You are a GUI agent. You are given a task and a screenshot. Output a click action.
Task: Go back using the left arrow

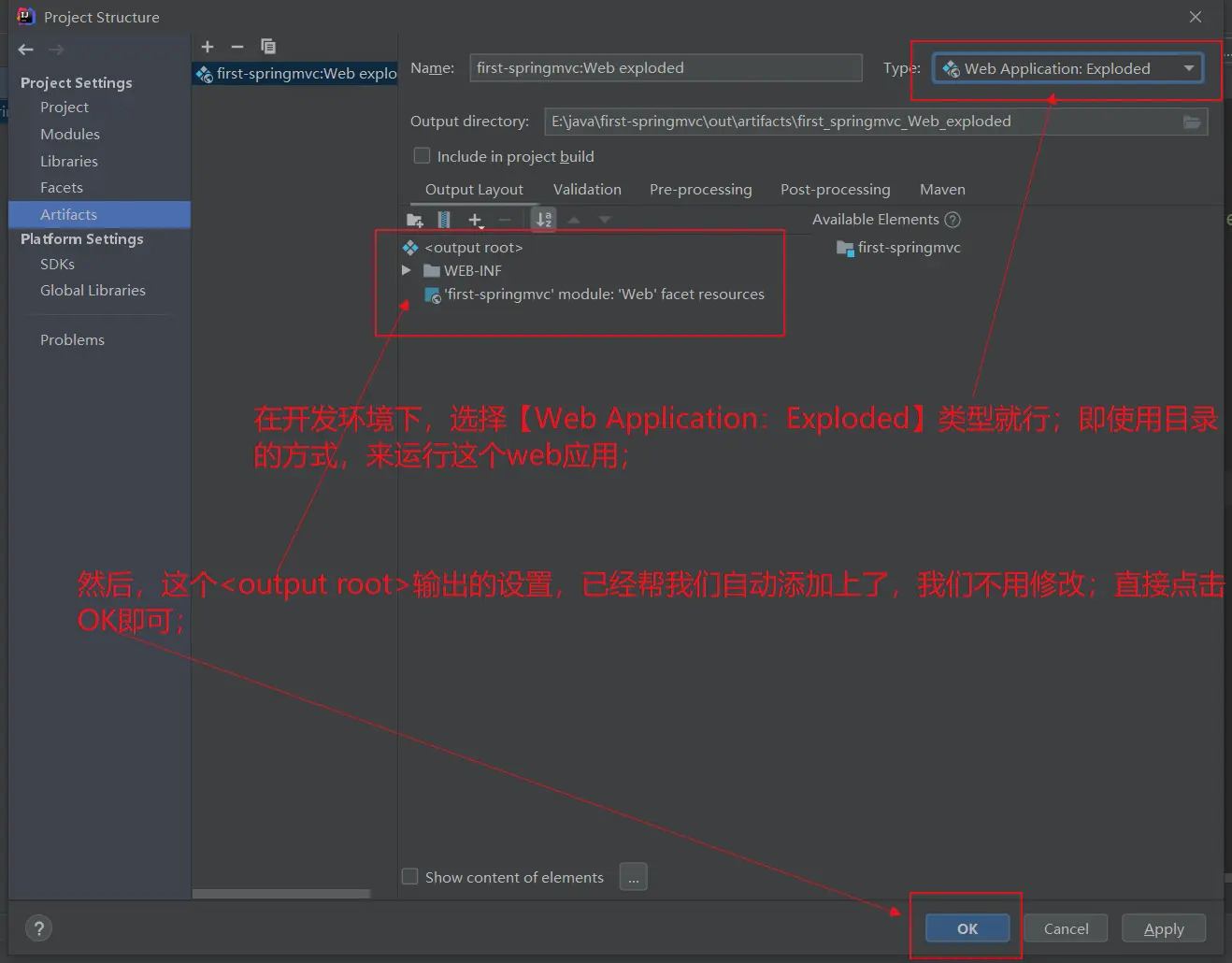tap(26, 50)
